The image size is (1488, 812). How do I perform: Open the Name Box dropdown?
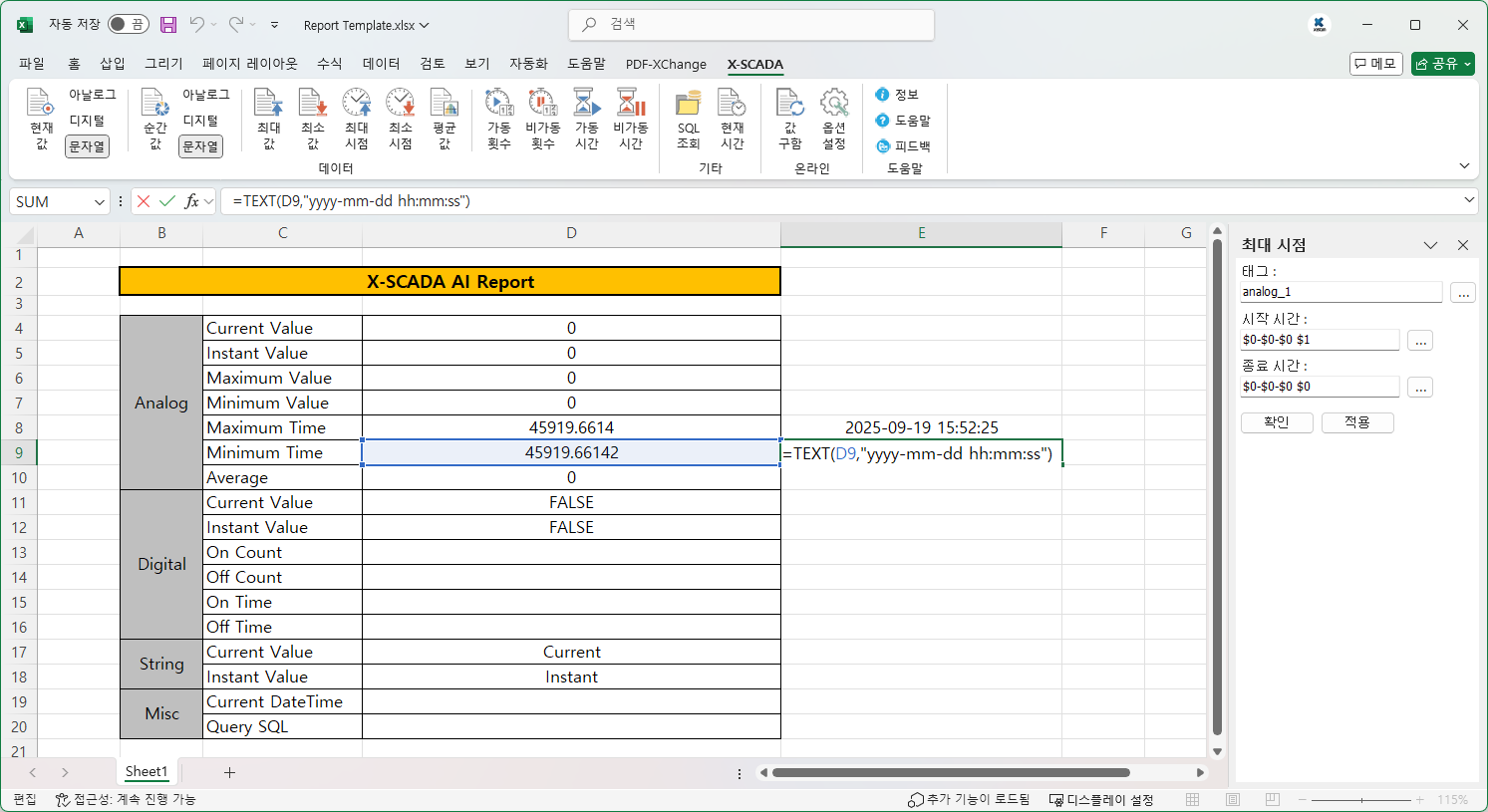point(100,202)
